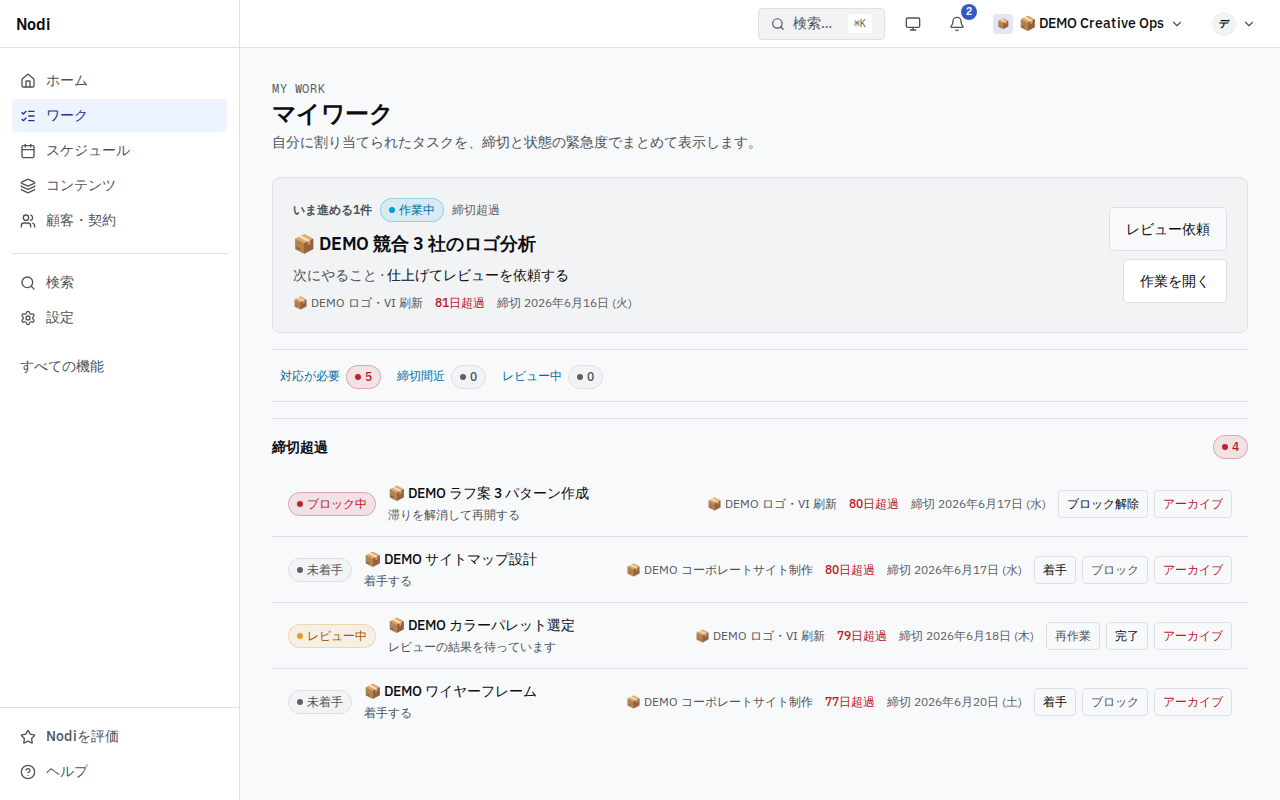The image size is (1280, 800).
Task: Filter by レビュー中 tab
Action: (x=552, y=377)
